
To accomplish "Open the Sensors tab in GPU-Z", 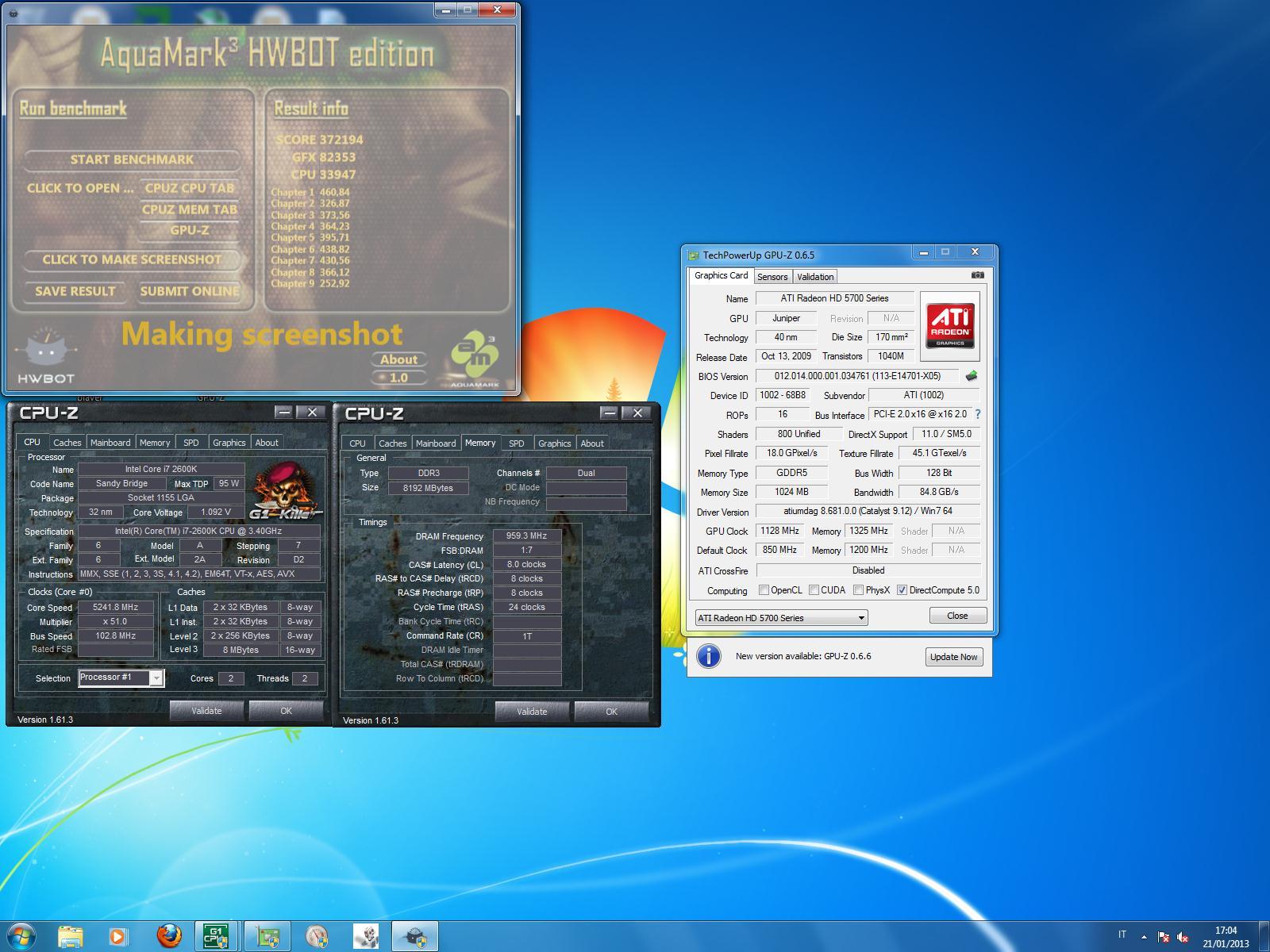I will [x=772, y=277].
